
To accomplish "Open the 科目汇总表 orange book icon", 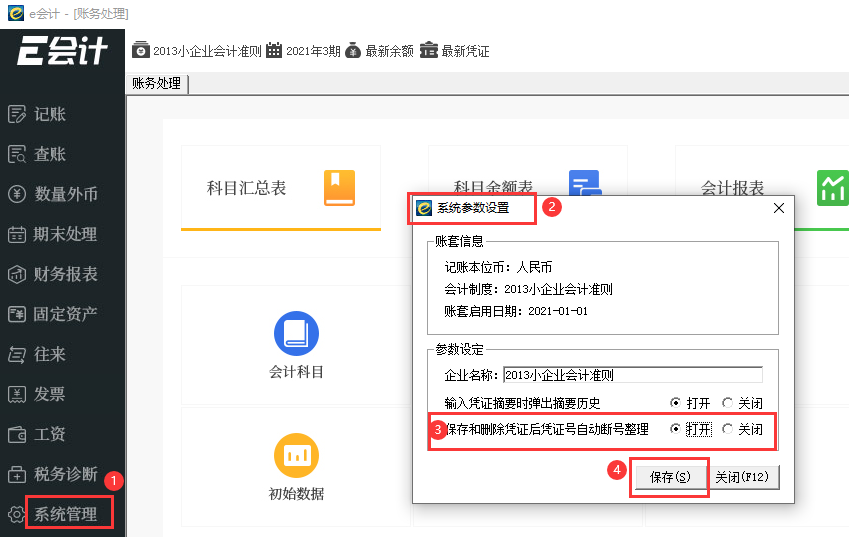I will tap(339, 188).
